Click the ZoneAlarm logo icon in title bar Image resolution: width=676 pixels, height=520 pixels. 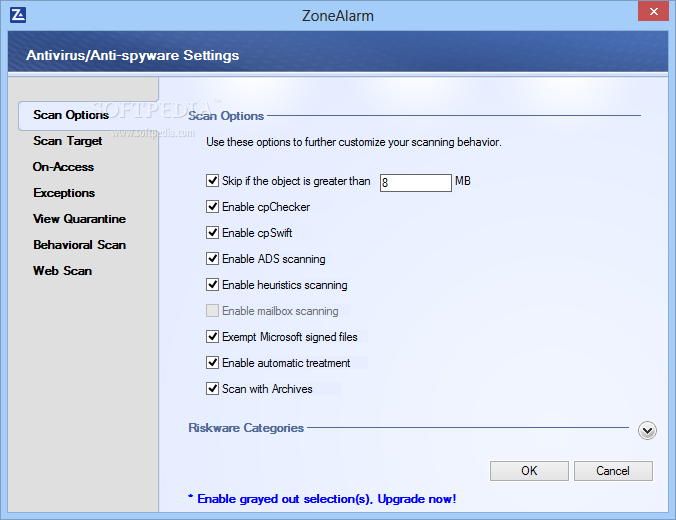point(18,15)
